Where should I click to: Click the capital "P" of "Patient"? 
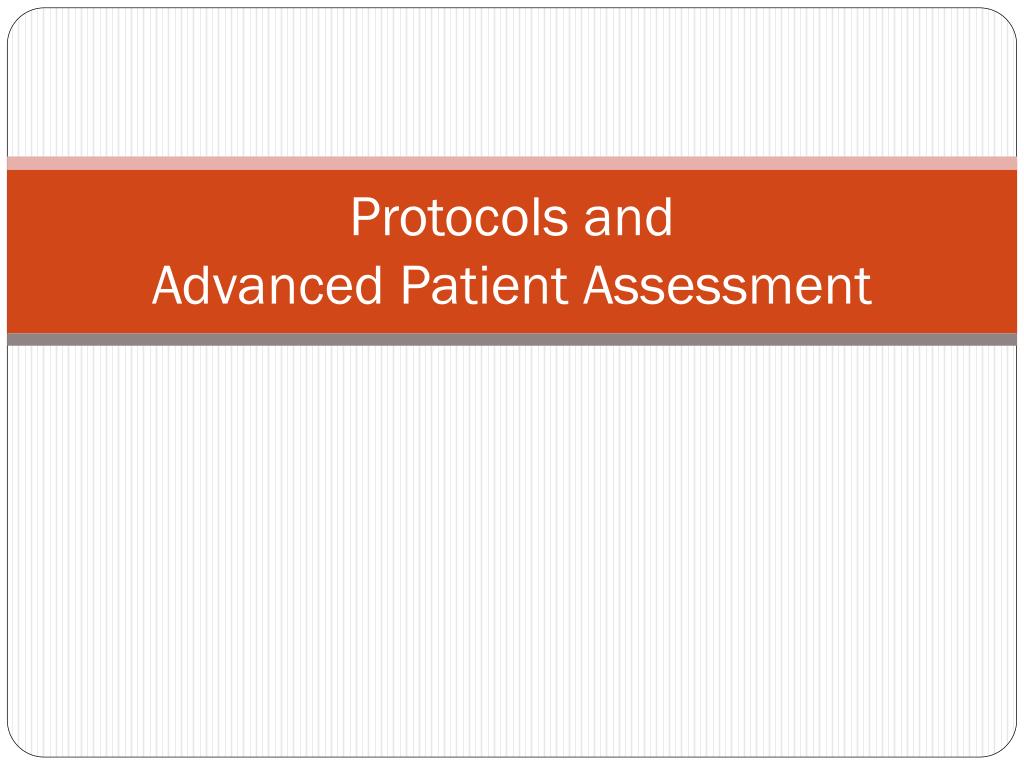(414, 285)
